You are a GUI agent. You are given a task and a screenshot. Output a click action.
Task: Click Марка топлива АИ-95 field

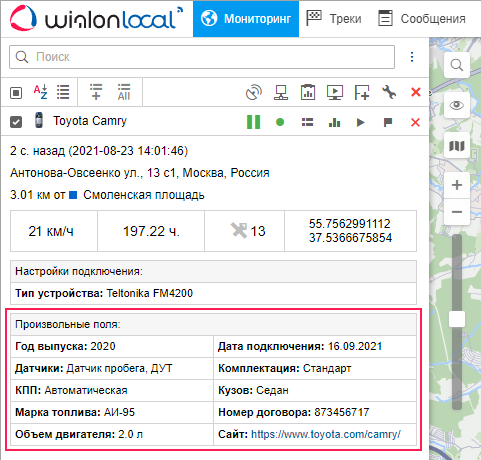point(112,412)
